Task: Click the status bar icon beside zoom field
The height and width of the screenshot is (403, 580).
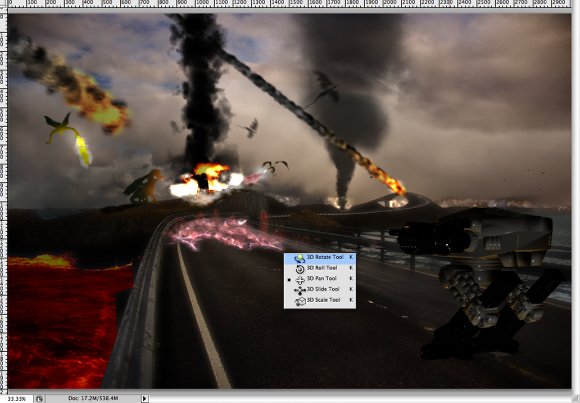Action: pos(39,399)
